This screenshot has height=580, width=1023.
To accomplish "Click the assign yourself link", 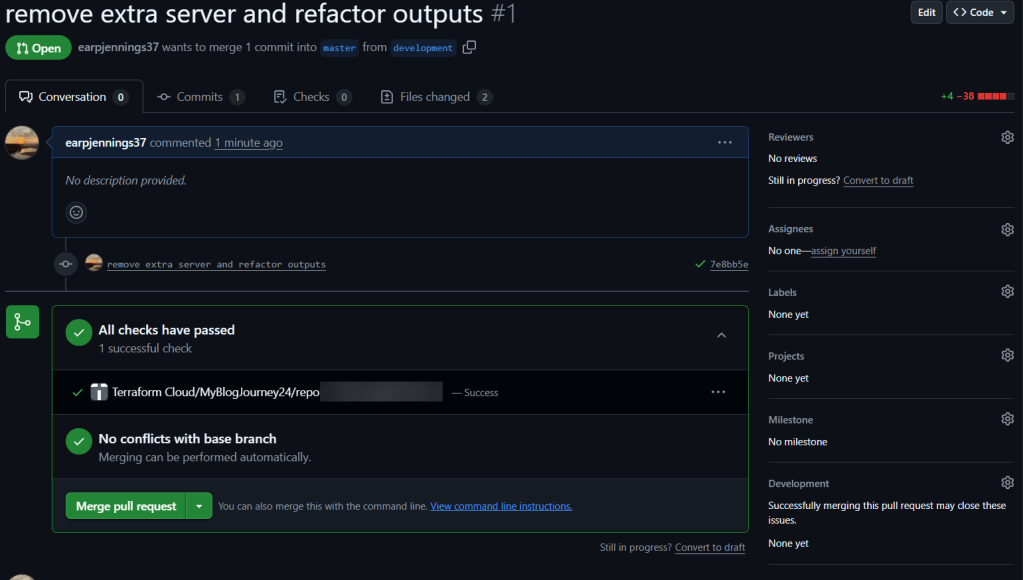I will tap(843, 251).
